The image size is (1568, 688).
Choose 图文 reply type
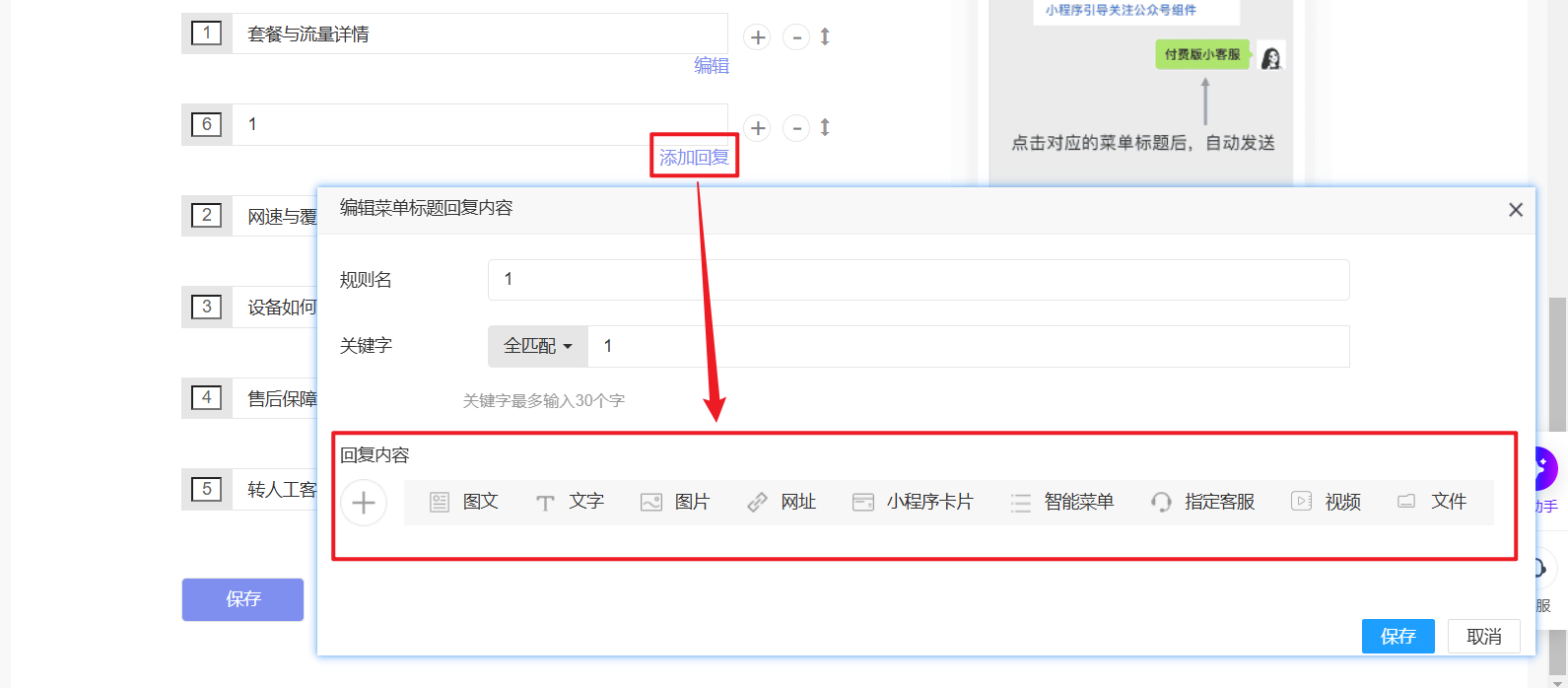[465, 502]
